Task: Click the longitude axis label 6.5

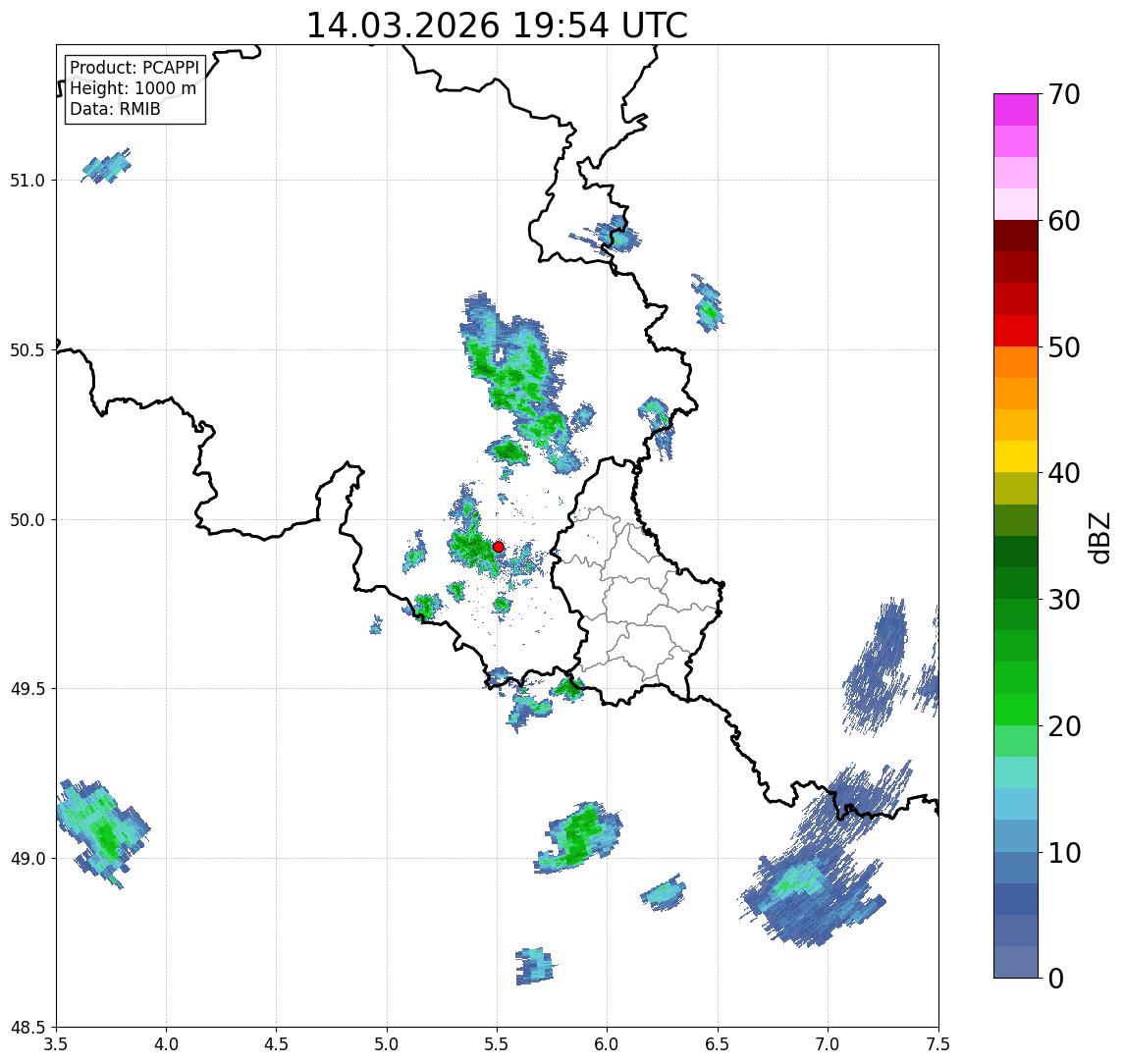Action: [x=718, y=1044]
